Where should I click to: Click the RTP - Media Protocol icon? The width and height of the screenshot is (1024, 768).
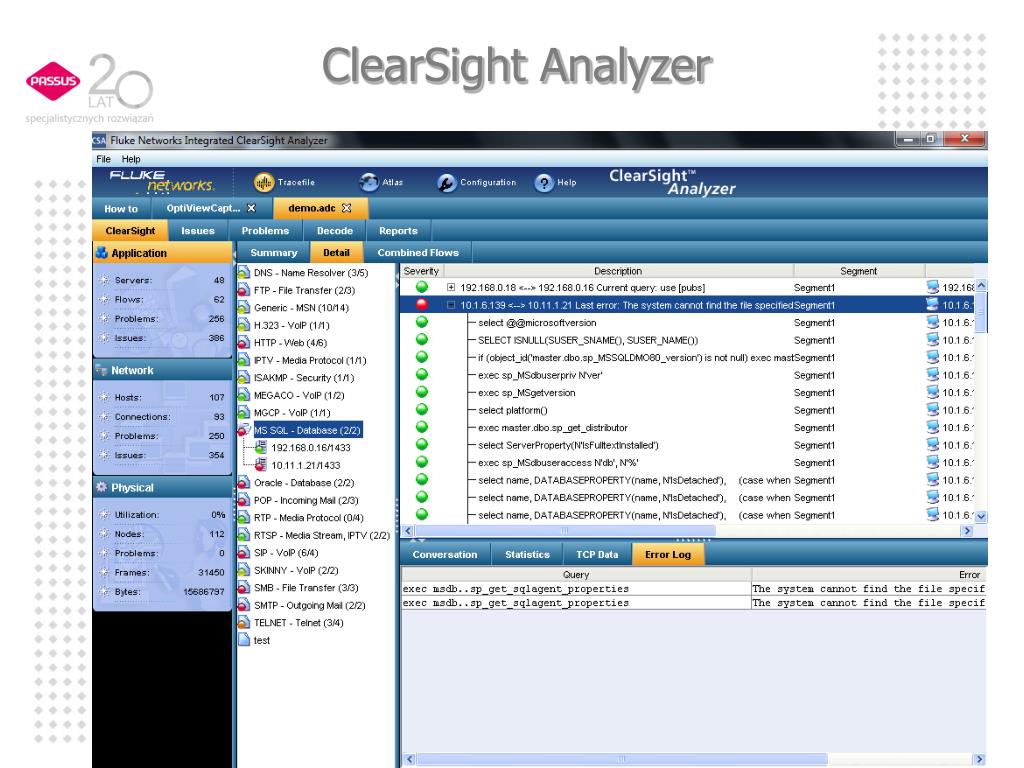(x=244, y=517)
